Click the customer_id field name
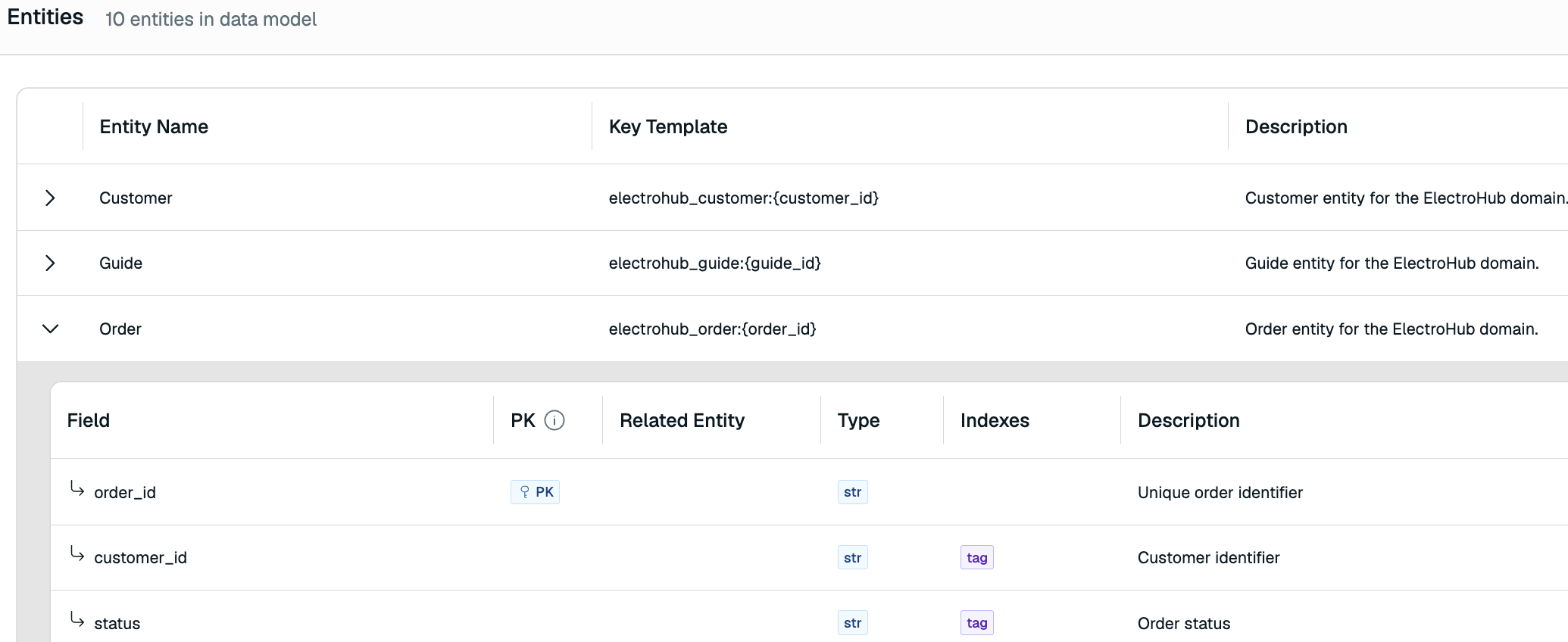Viewport: 1568px width, 642px height. [140, 558]
